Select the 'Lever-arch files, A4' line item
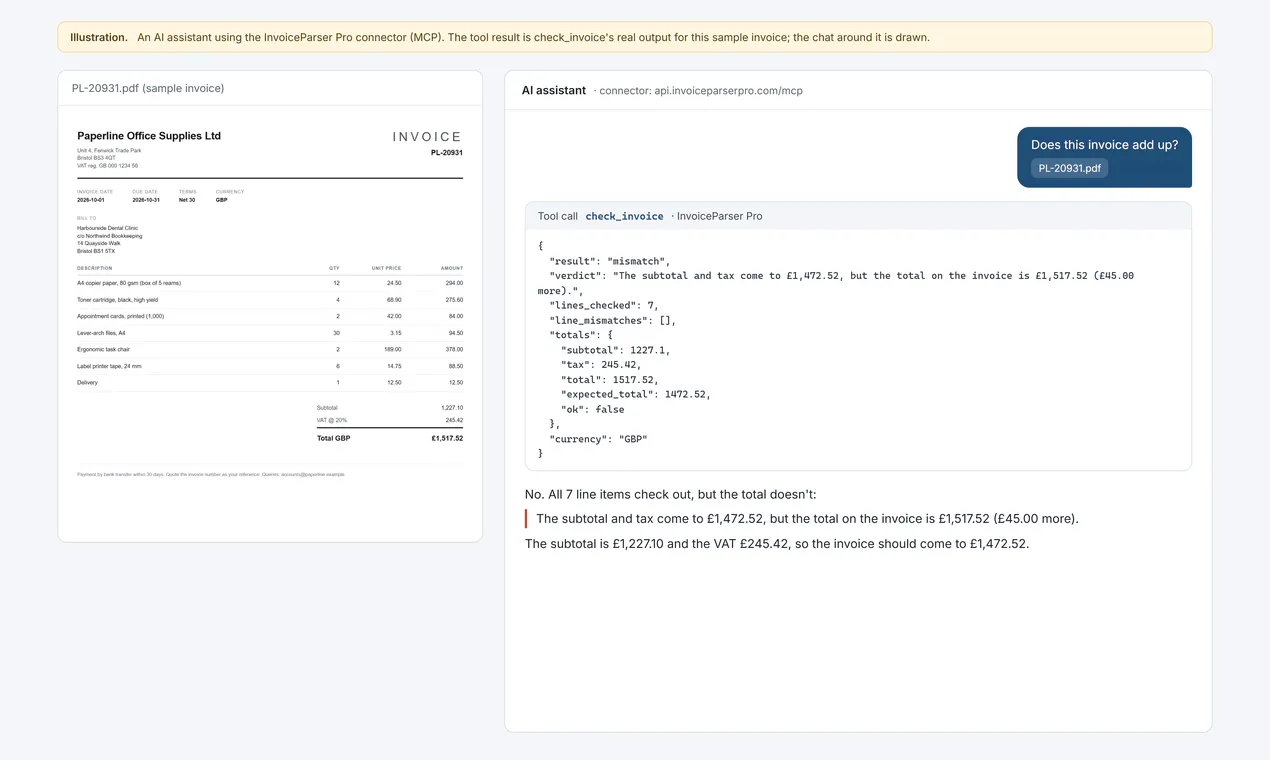This screenshot has width=1270, height=760. 102,333
